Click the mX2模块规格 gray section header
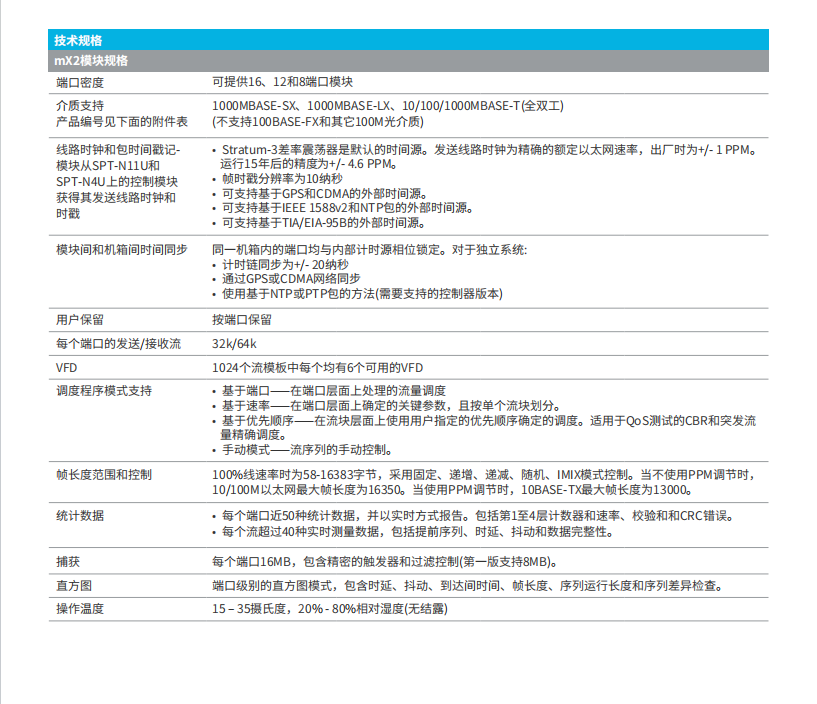817x704 pixels. pyautogui.click(x=410, y=61)
